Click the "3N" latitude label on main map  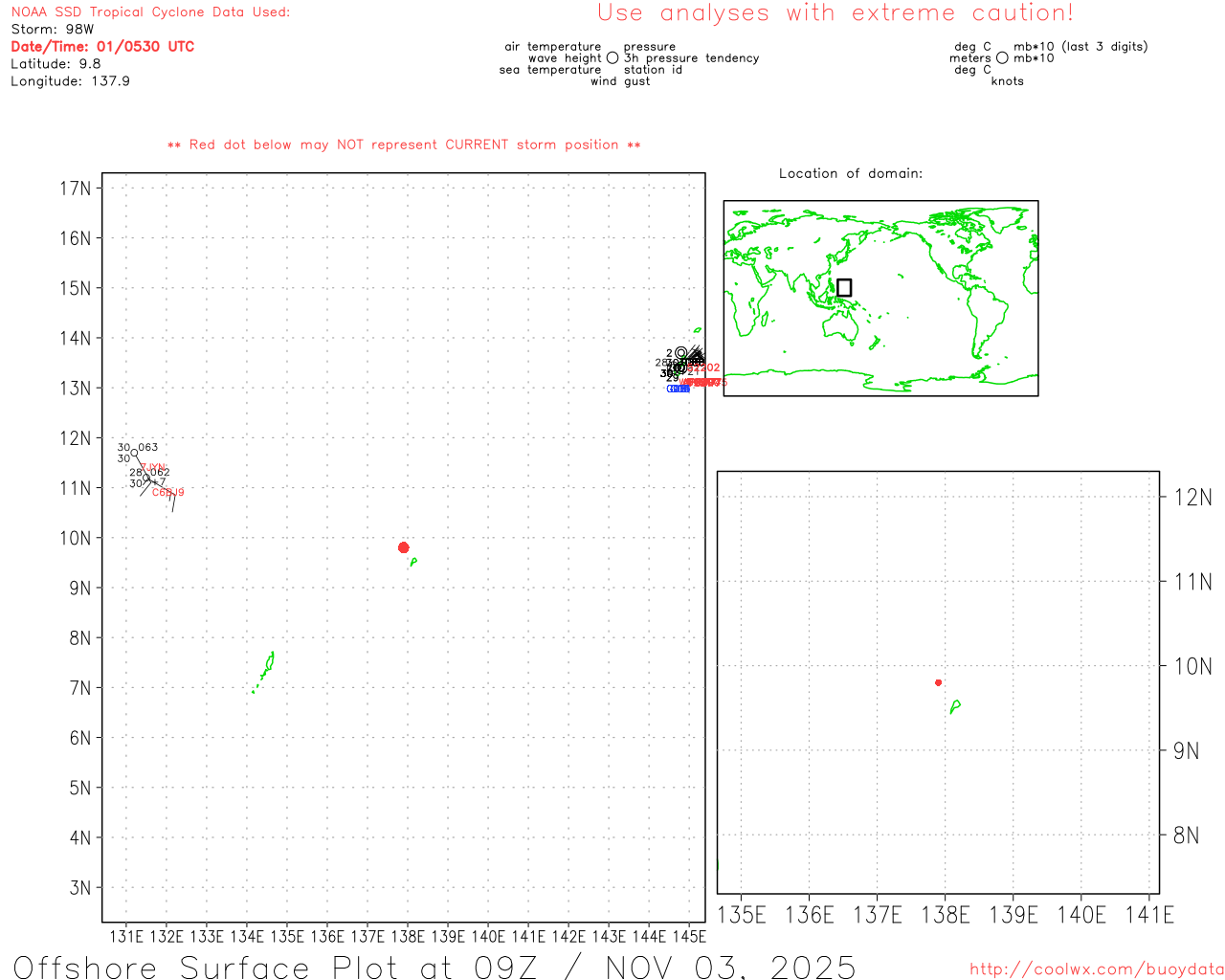click(x=80, y=887)
